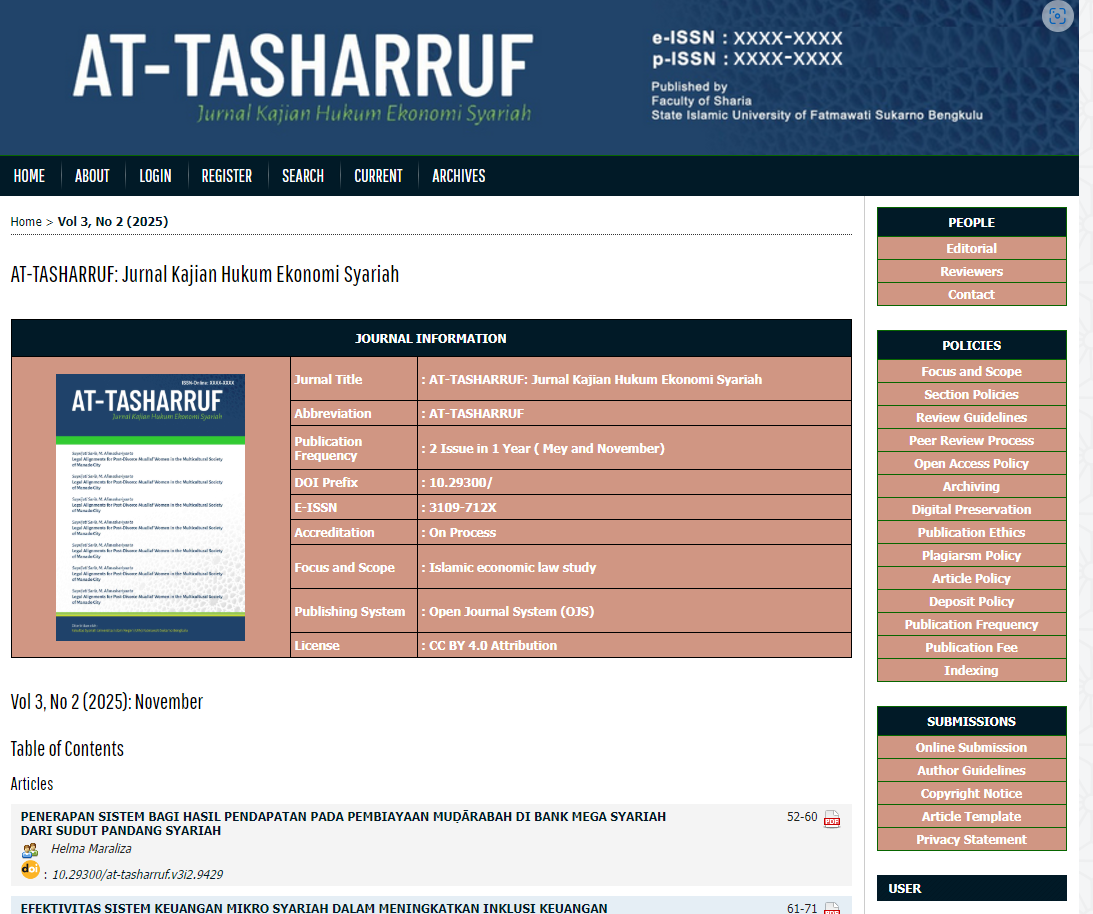
Task: Click the Home breadcrumb link
Action: (x=26, y=222)
